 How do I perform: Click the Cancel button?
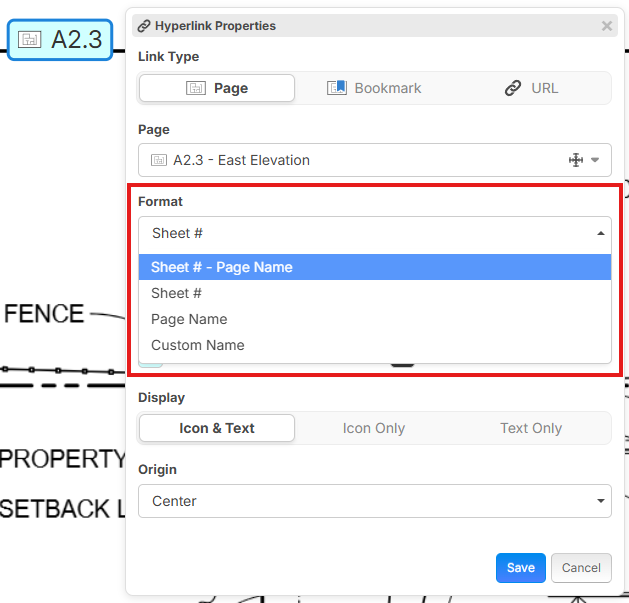[581, 568]
